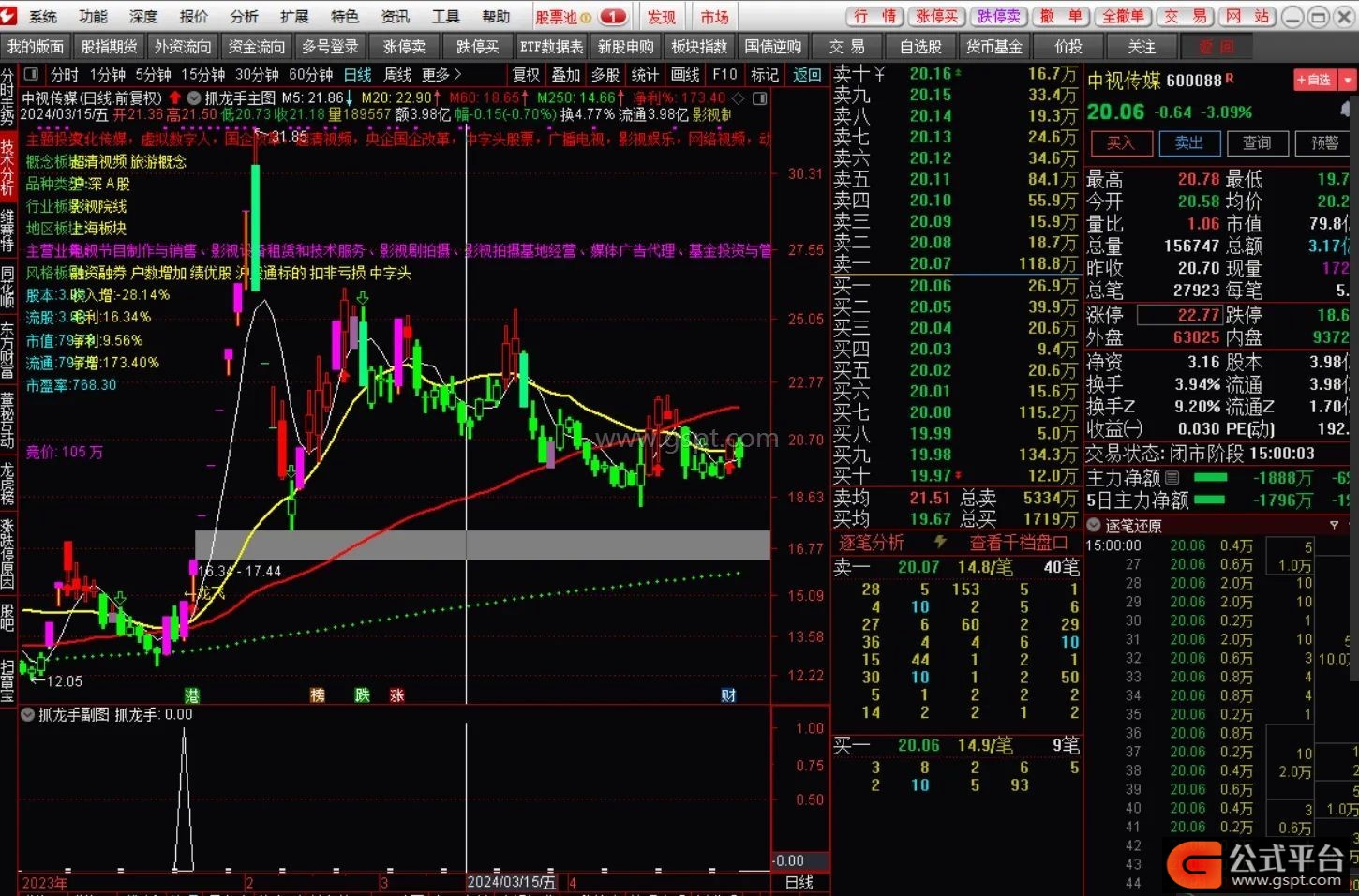Switch to the 30分钟 period

257,74
